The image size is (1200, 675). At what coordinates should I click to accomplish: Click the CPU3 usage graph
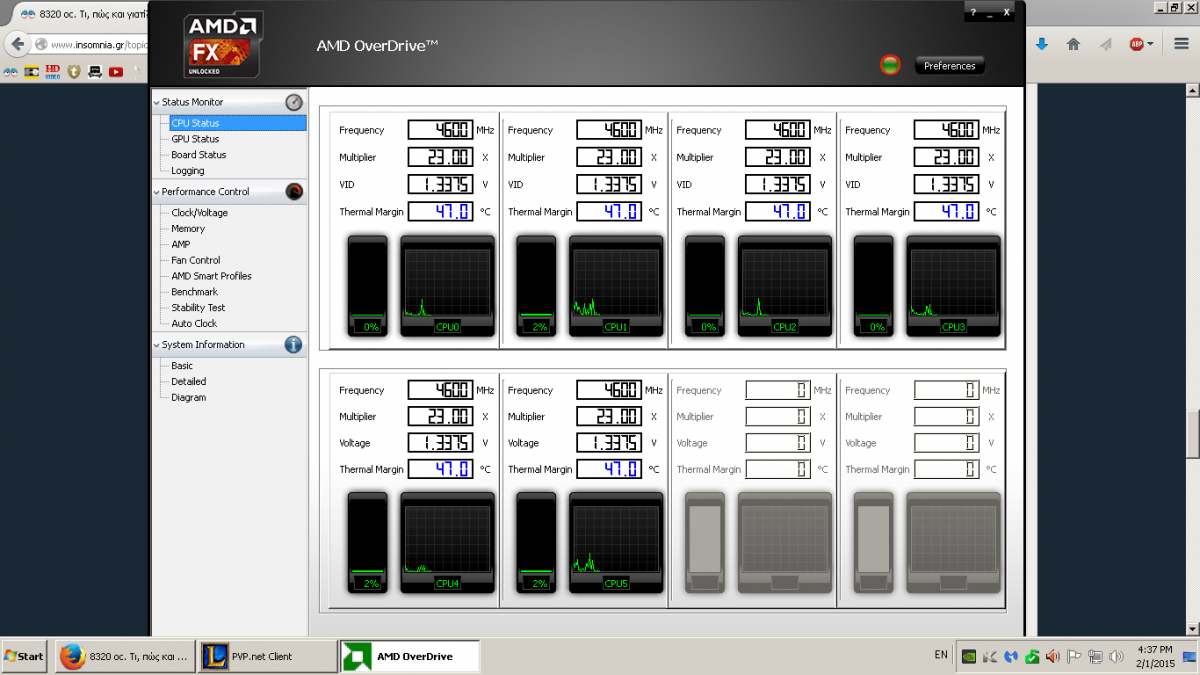(x=953, y=286)
